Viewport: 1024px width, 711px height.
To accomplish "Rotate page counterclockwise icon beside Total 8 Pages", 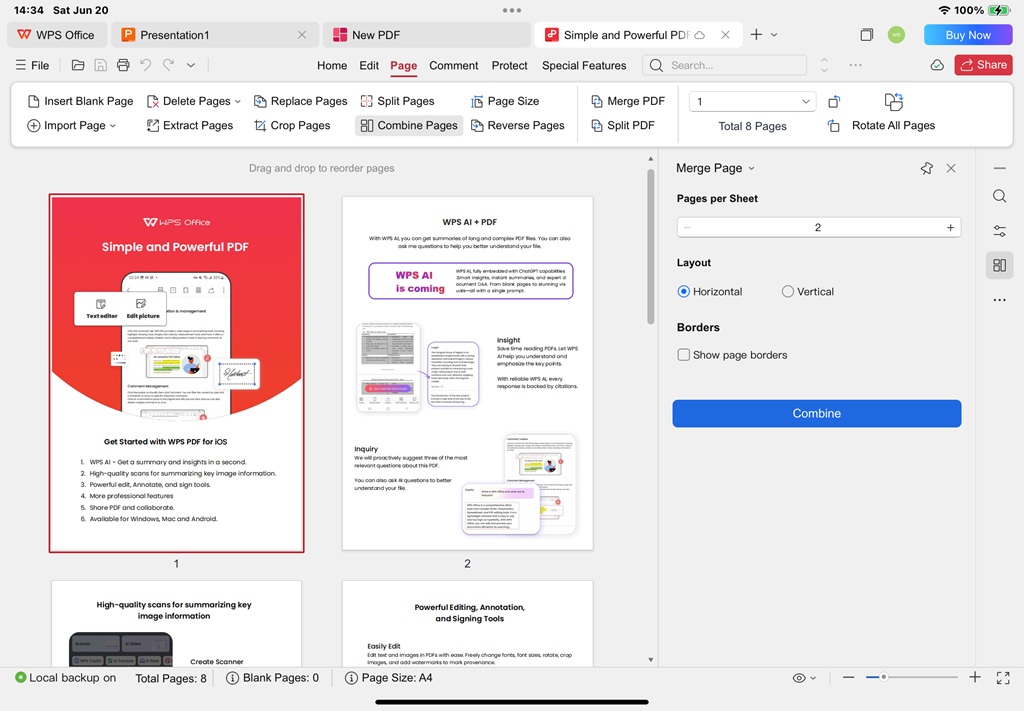I will click(834, 126).
